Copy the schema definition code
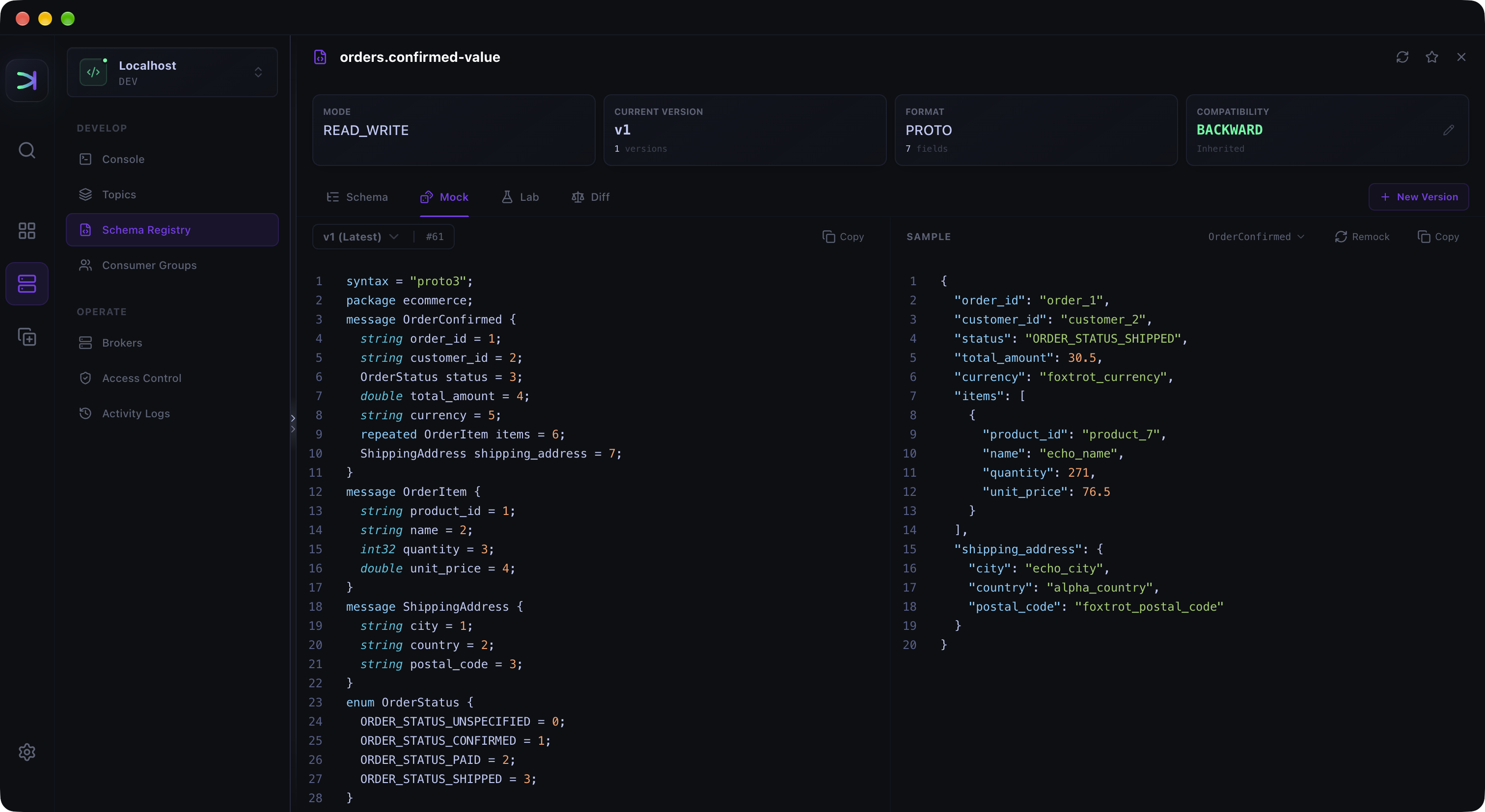1485x812 pixels. 843,237
